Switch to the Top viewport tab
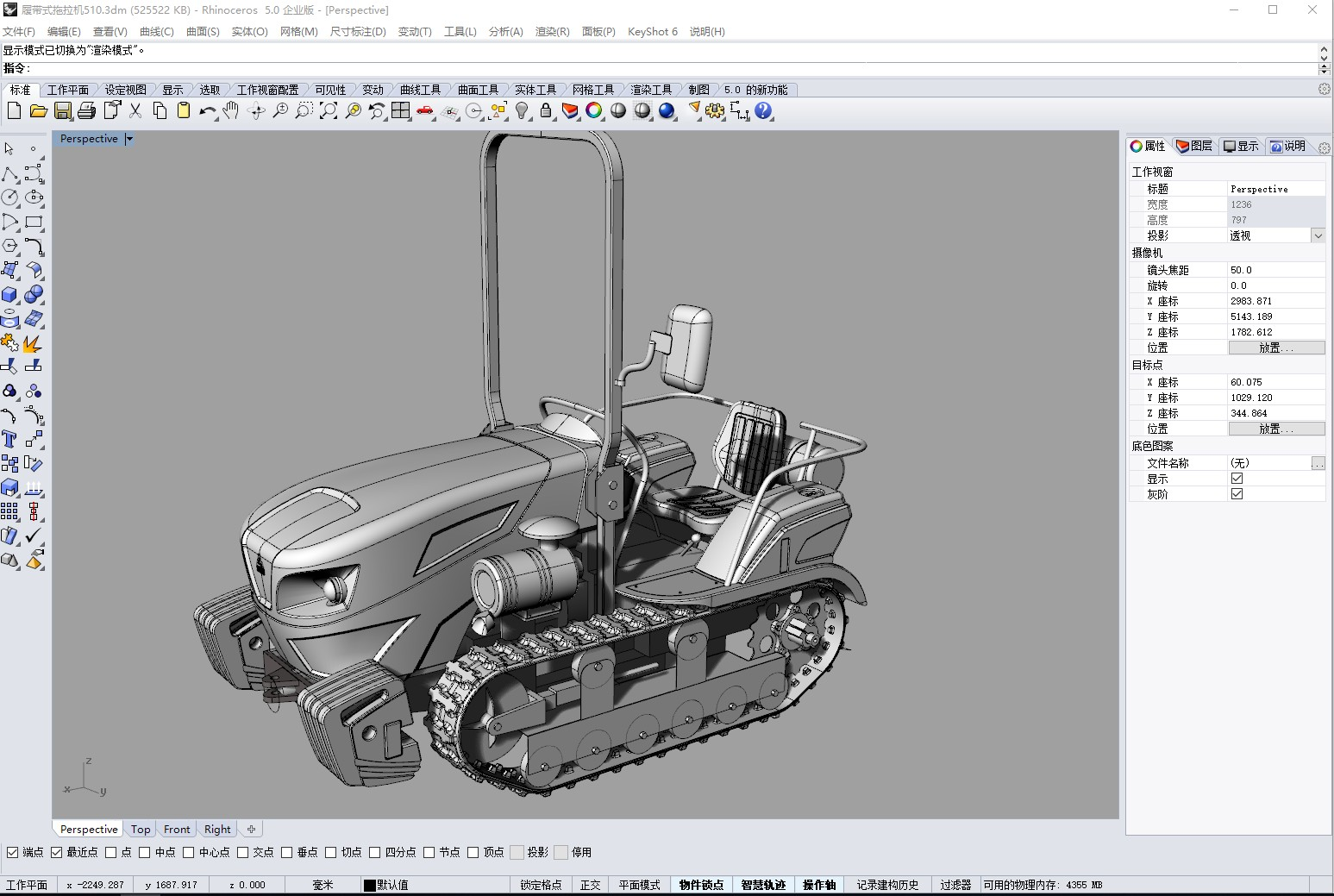Viewport: 1334px width, 896px height. pos(140,829)
